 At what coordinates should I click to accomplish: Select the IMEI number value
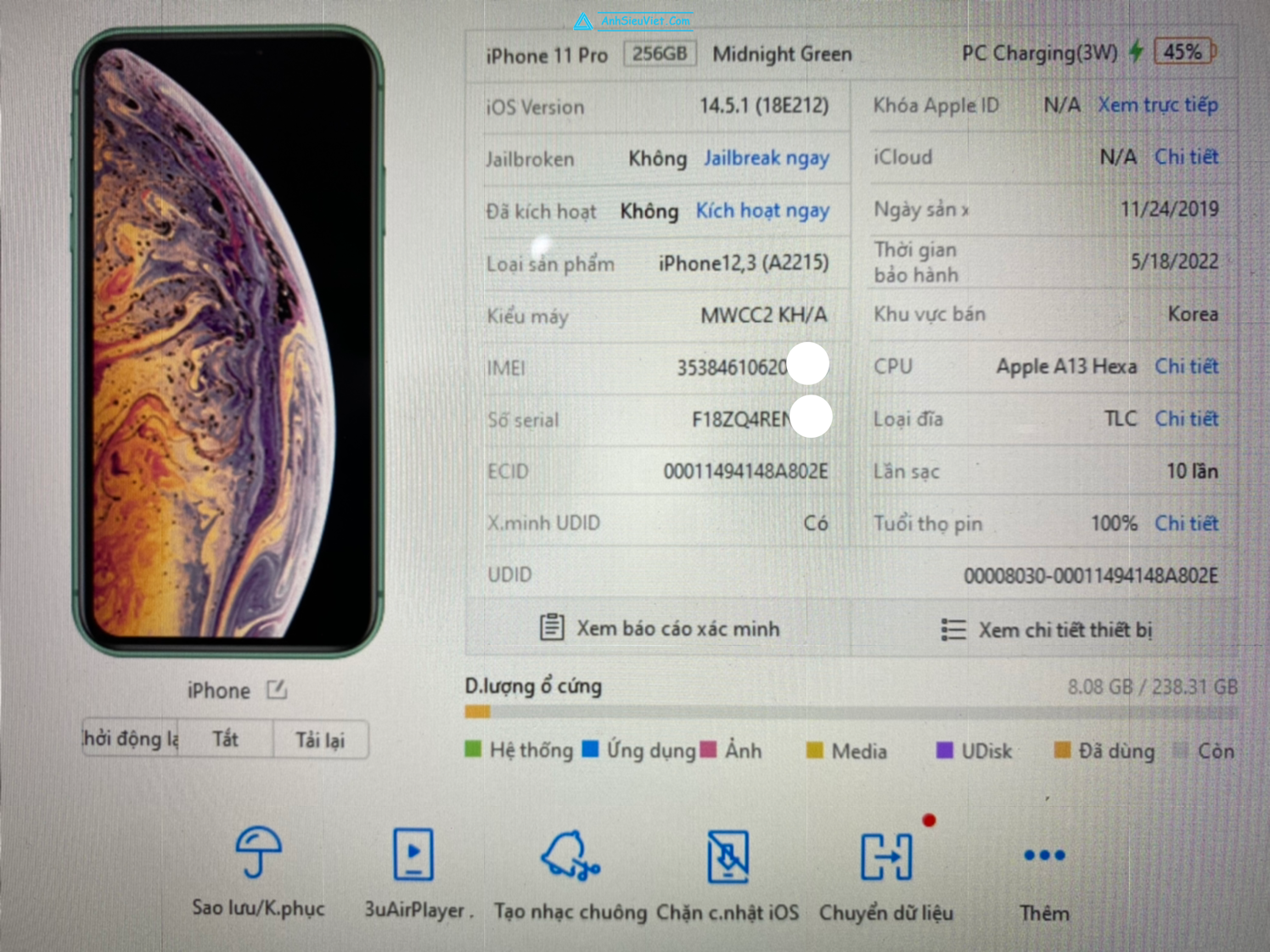coord(733,367)
